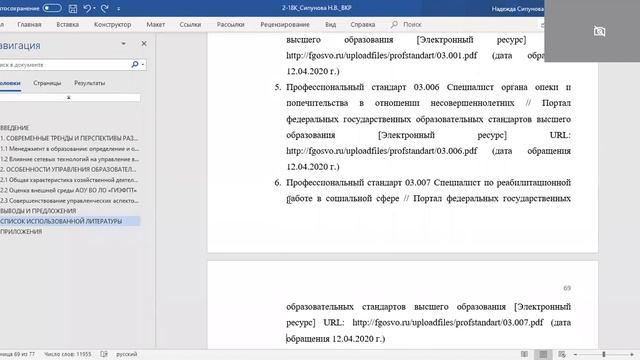Switch to Print Layout view icon
640x360 pixels.
(543, 354)
